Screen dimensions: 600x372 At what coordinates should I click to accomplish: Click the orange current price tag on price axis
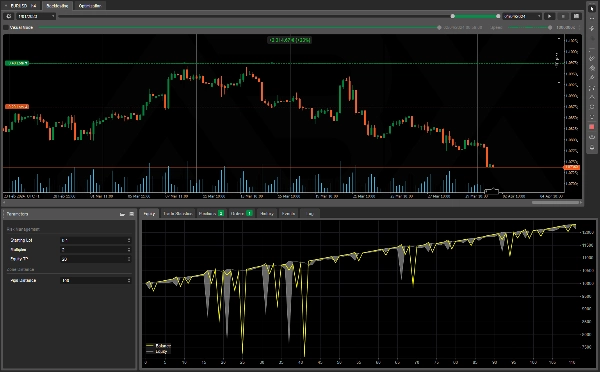572,167
